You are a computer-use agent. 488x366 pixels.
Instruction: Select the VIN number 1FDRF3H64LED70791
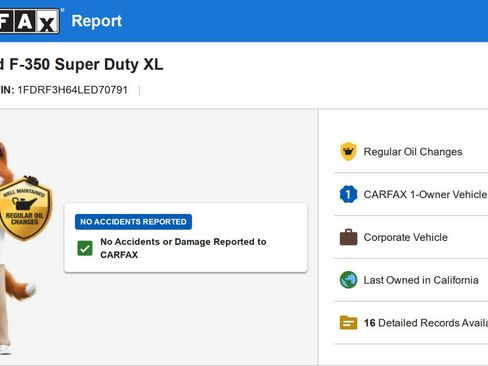[x=73, y=90]
